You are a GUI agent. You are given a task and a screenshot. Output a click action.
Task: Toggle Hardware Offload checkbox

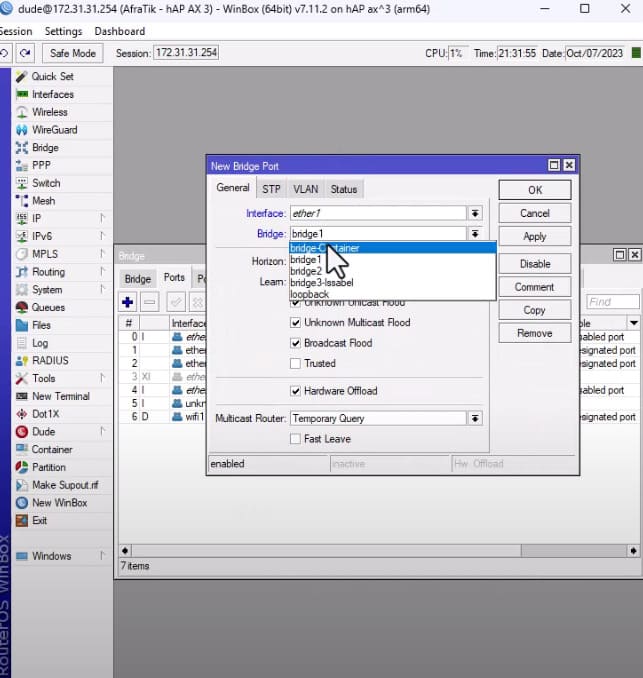point(295,391)
